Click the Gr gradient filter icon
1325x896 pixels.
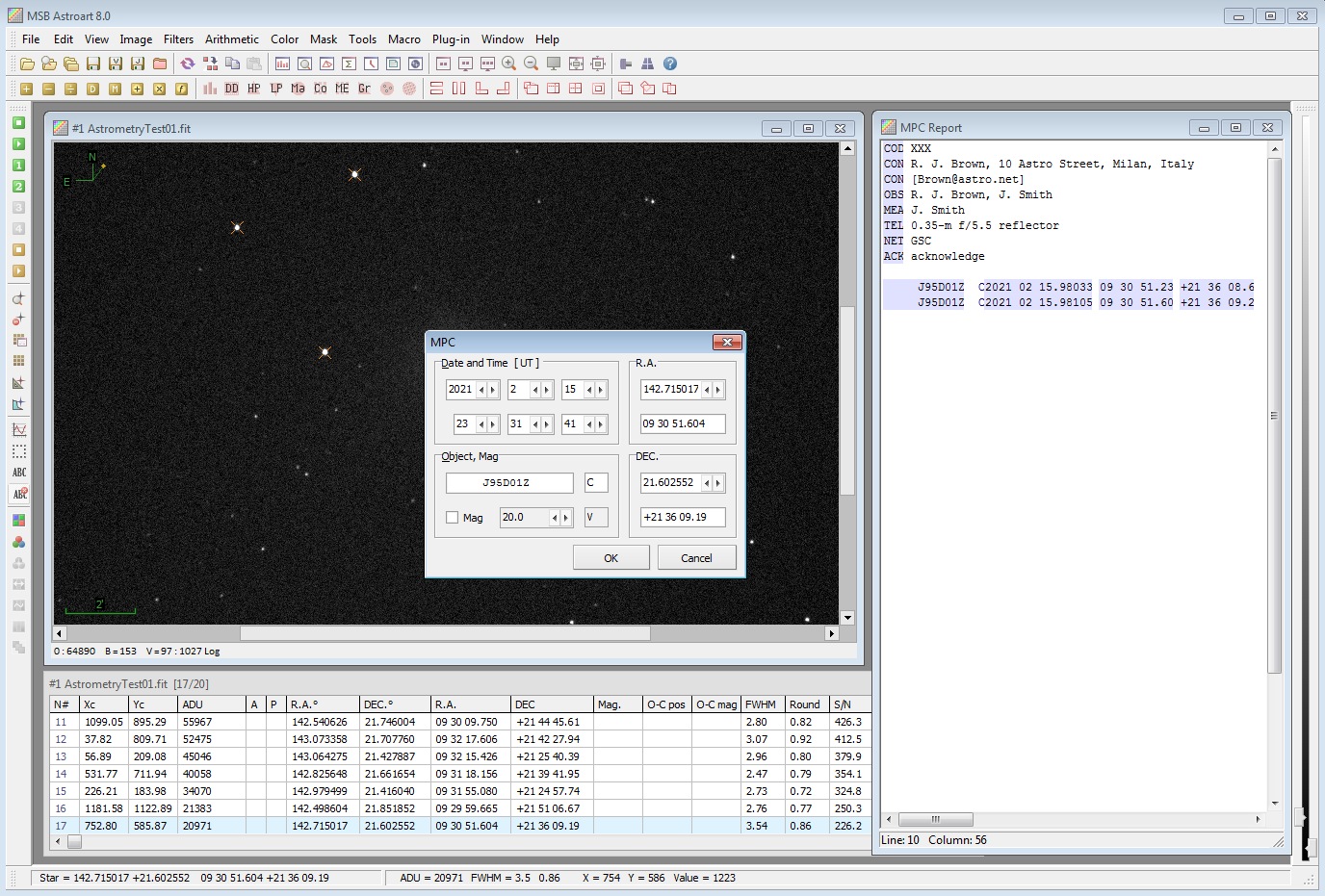364,89
